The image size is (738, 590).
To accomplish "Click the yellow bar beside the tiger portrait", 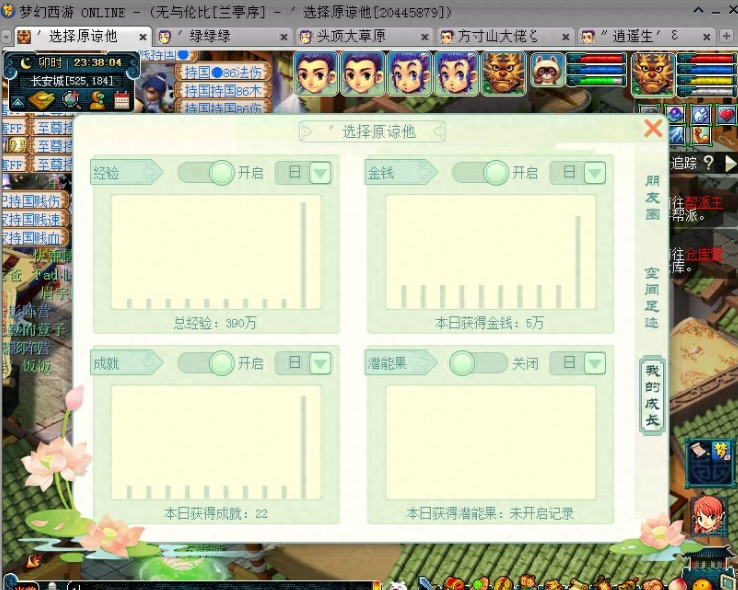I will (x=708, y=80).
